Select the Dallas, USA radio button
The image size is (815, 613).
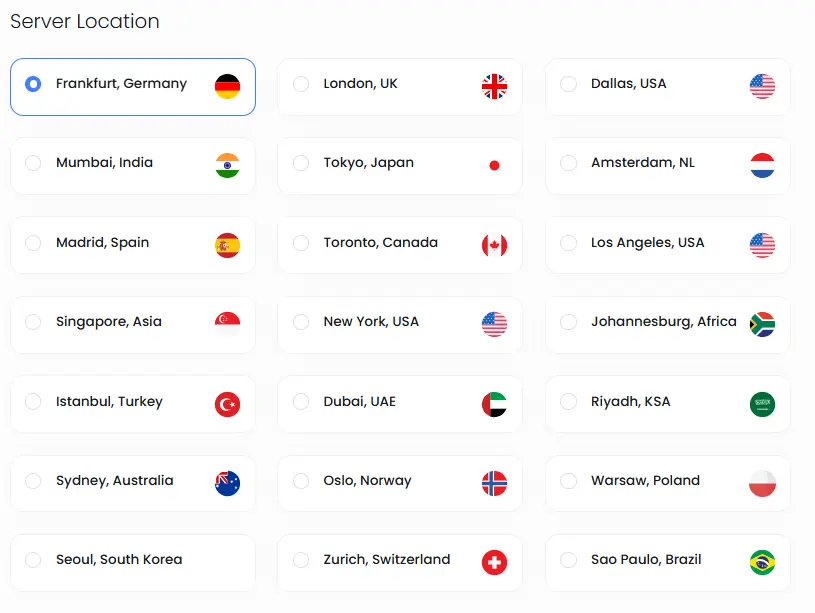(x=568, y=84)
